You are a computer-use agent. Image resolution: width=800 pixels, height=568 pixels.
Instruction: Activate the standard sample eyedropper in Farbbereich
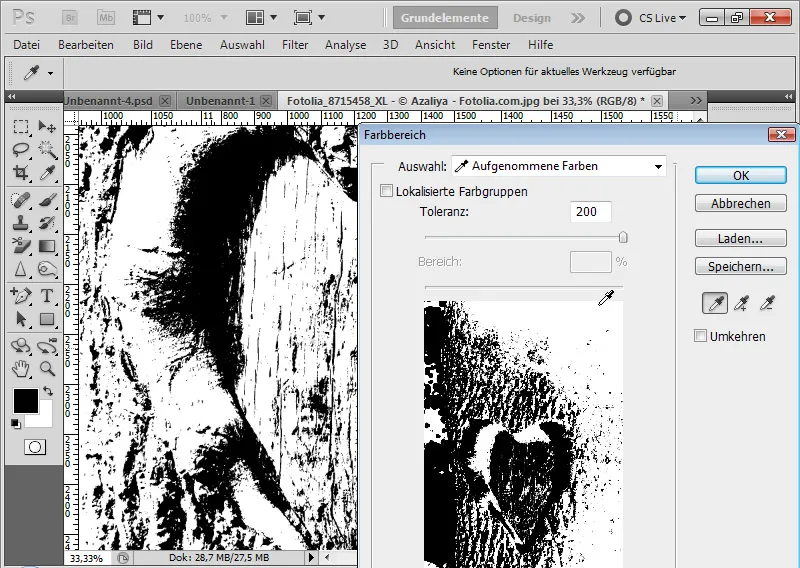point(715,304)
